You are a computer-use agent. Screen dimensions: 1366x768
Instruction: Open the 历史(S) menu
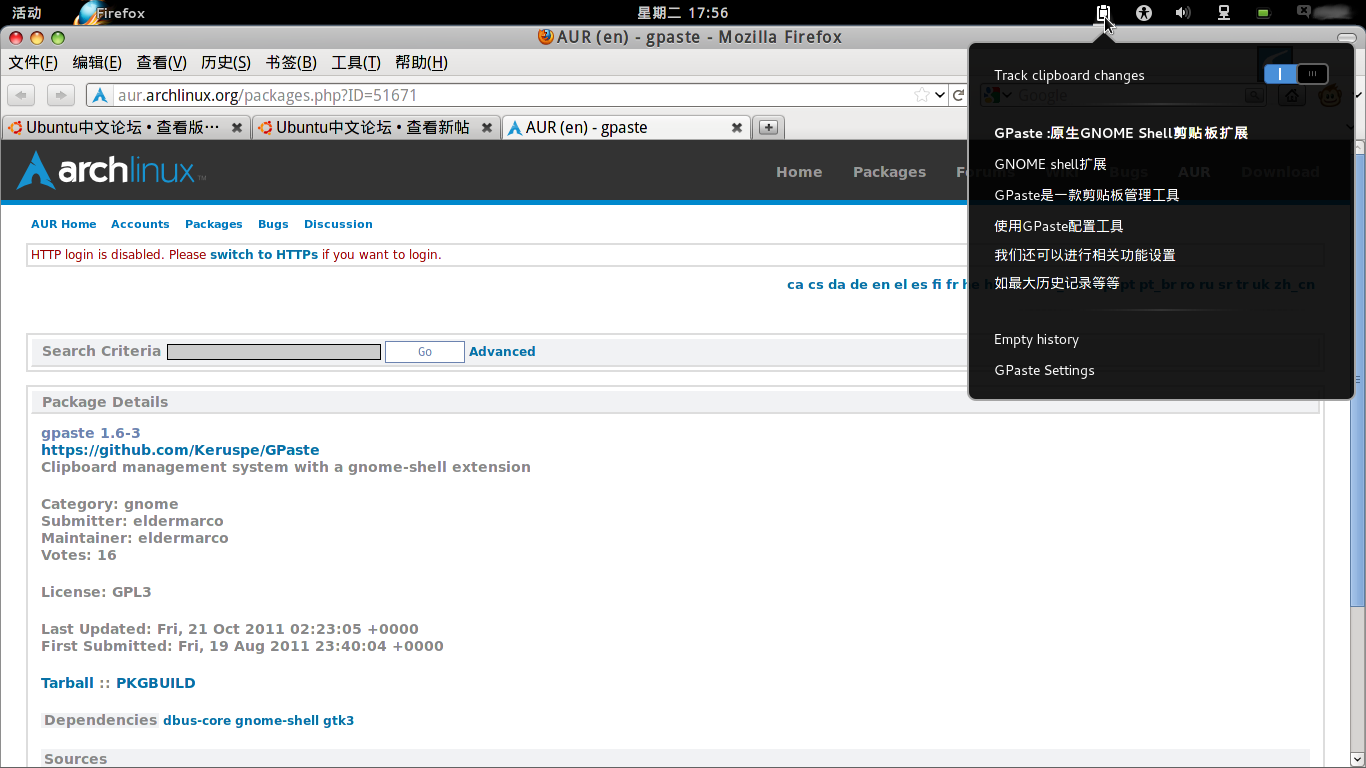[x=226, y=62]
